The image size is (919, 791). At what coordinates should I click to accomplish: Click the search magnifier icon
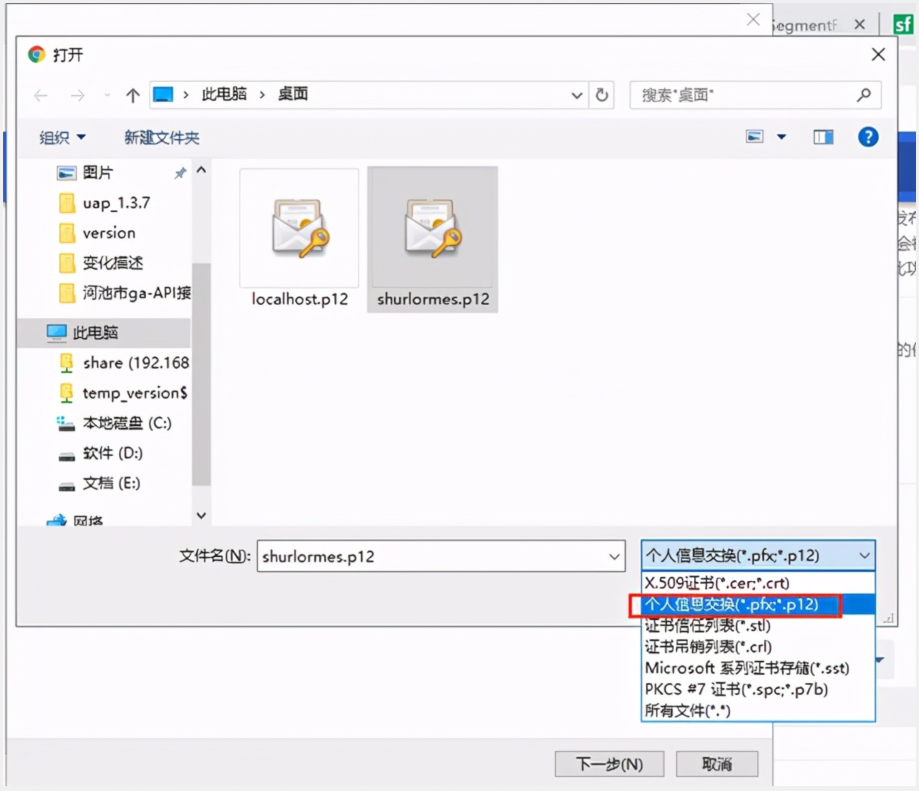pos(863,95)
